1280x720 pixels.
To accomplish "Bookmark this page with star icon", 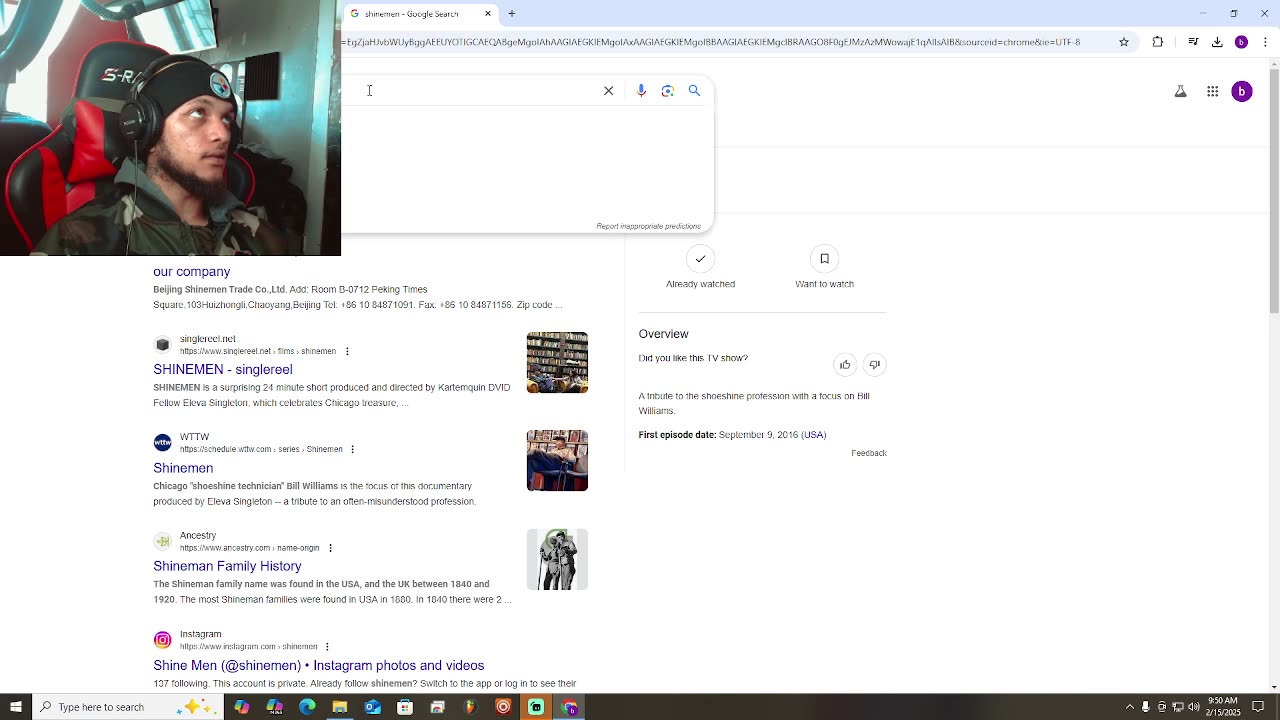I will [x=1124, y=42].
